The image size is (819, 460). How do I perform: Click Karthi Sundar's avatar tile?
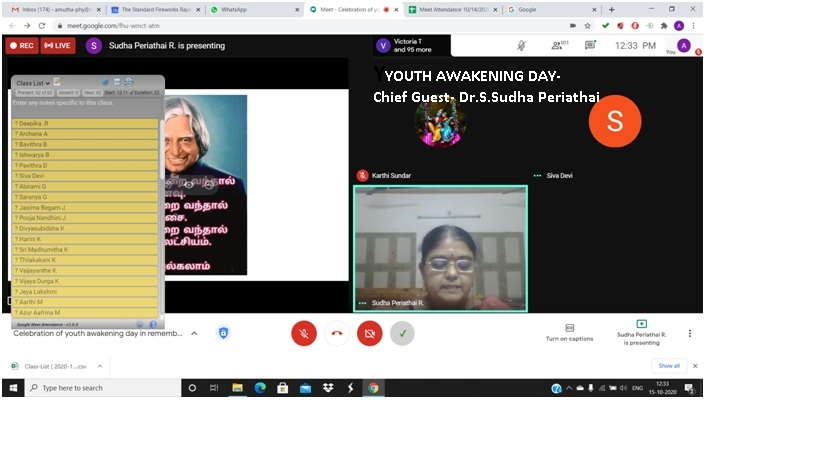[x=440, y=123]
